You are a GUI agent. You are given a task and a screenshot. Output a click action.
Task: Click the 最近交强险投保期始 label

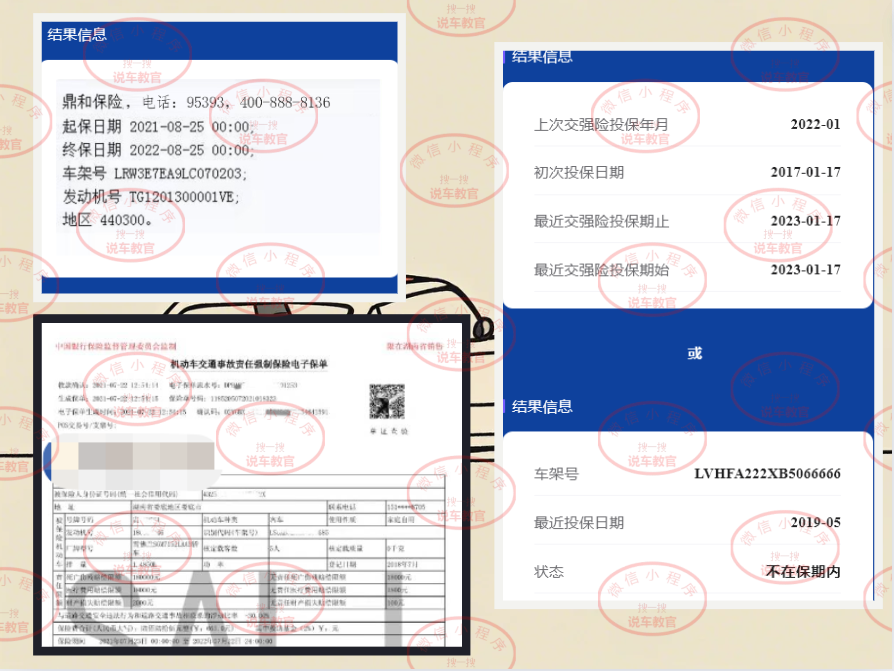tap(601, 270)
